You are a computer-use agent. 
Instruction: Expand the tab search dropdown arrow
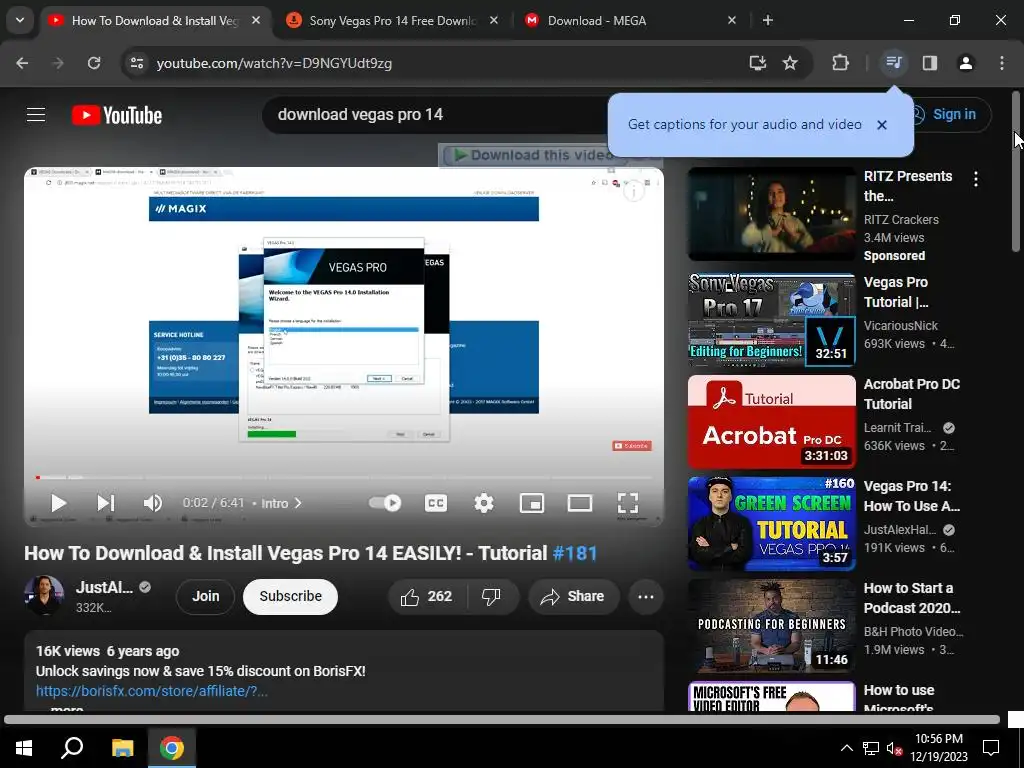(x=20, y=20)
